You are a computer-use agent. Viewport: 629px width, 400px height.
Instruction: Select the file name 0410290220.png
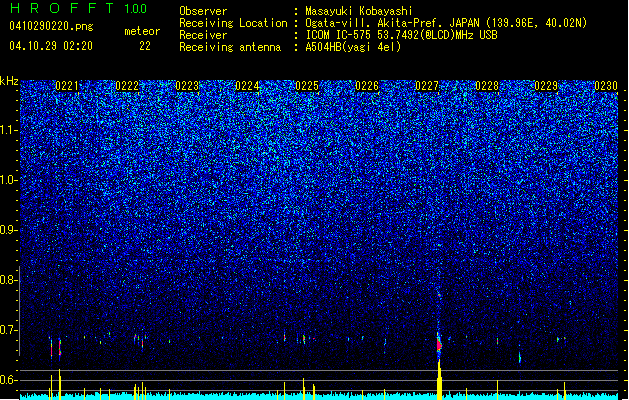tap(51, 26)
